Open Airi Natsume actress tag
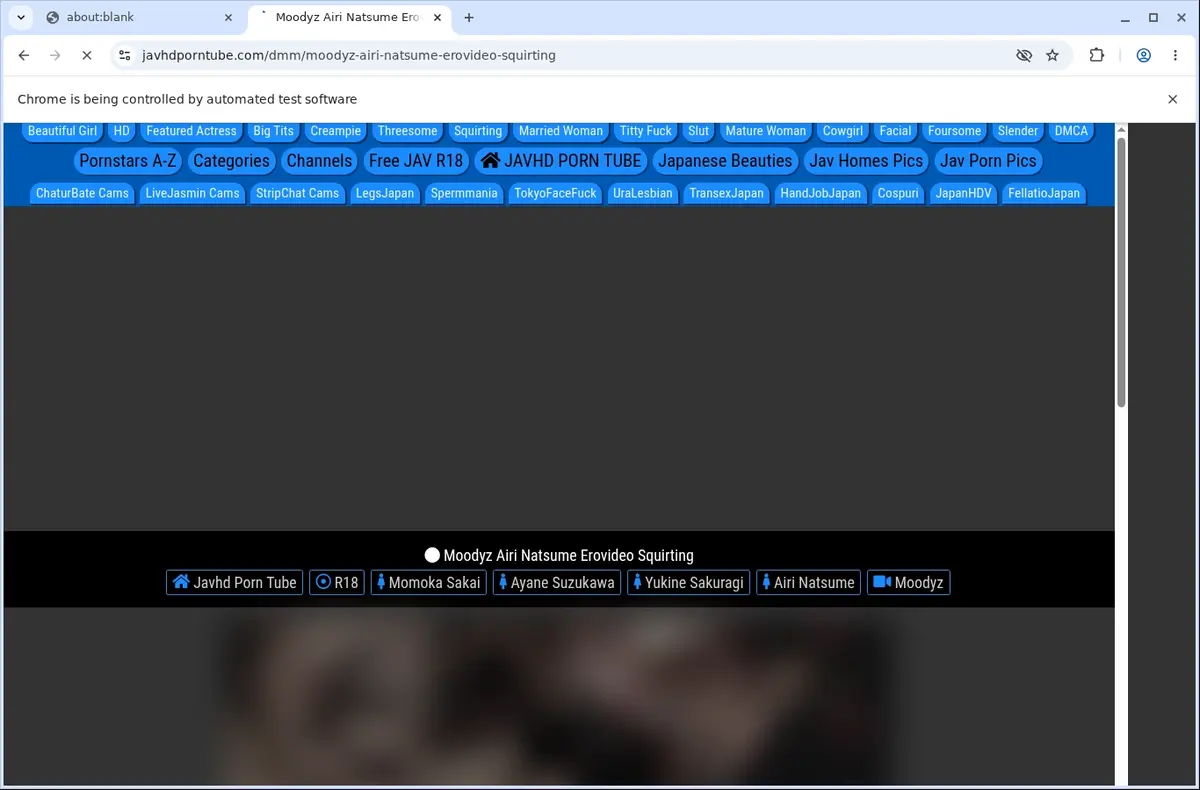 coord(809,582)
